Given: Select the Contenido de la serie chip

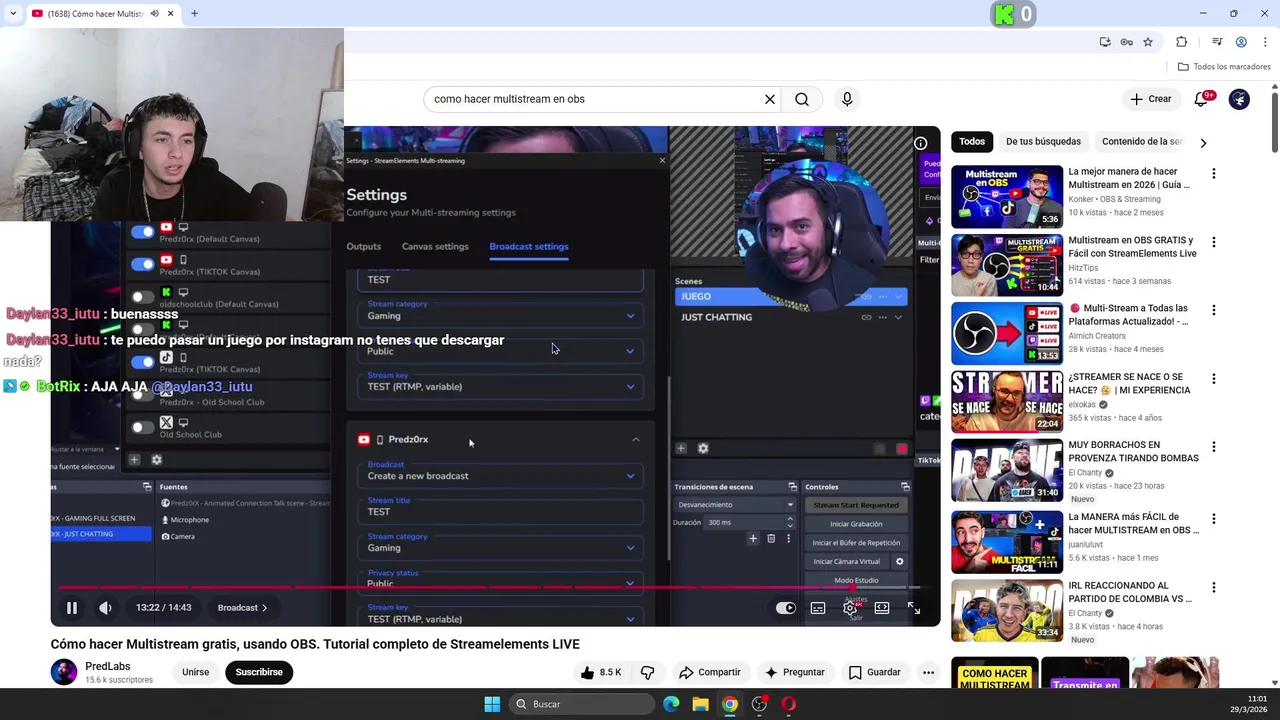Looking at the screenshot, I should (1142, 142).
